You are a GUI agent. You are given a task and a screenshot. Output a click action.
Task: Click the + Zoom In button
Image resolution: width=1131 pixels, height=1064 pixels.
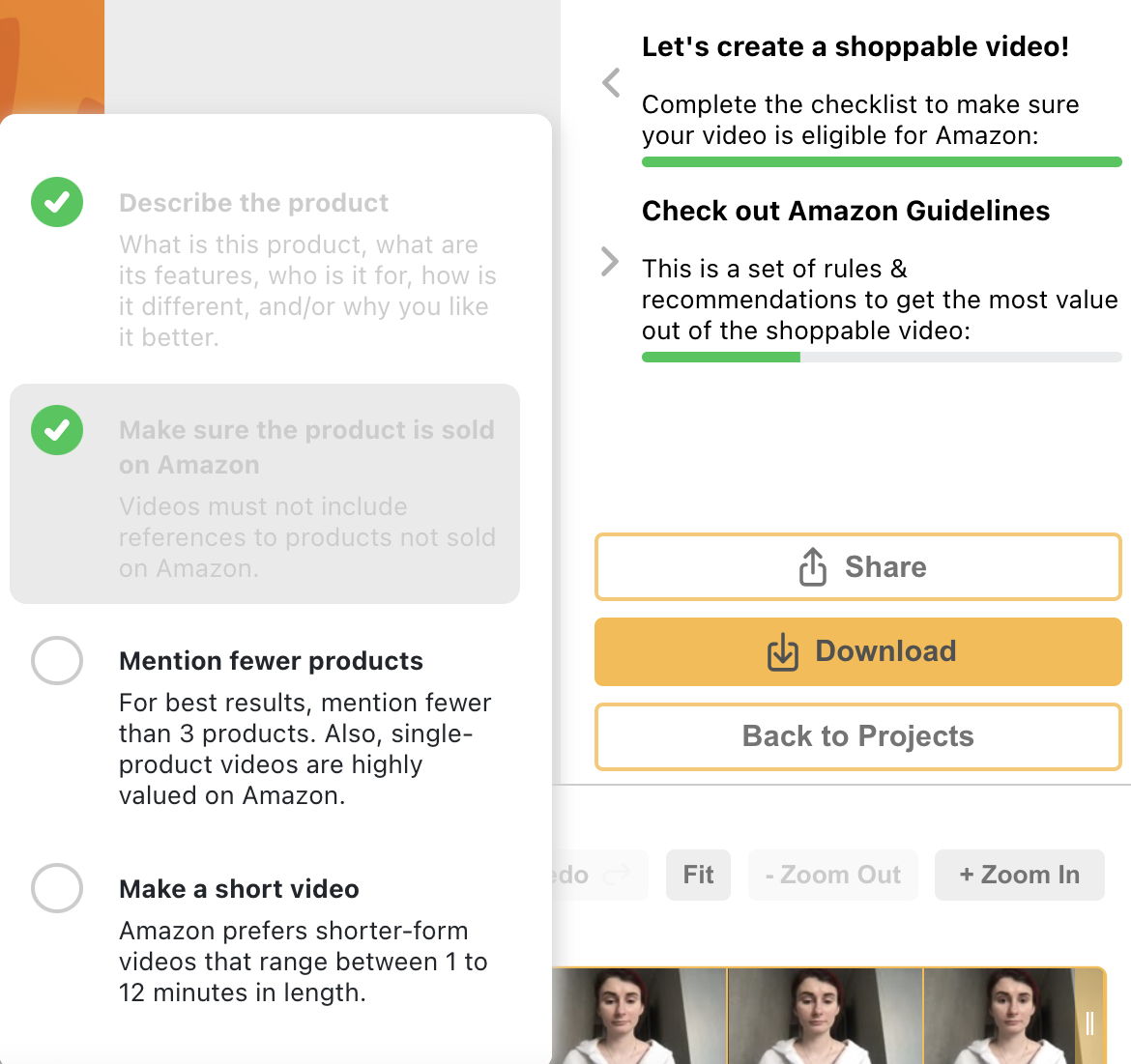pos(1019,876)
